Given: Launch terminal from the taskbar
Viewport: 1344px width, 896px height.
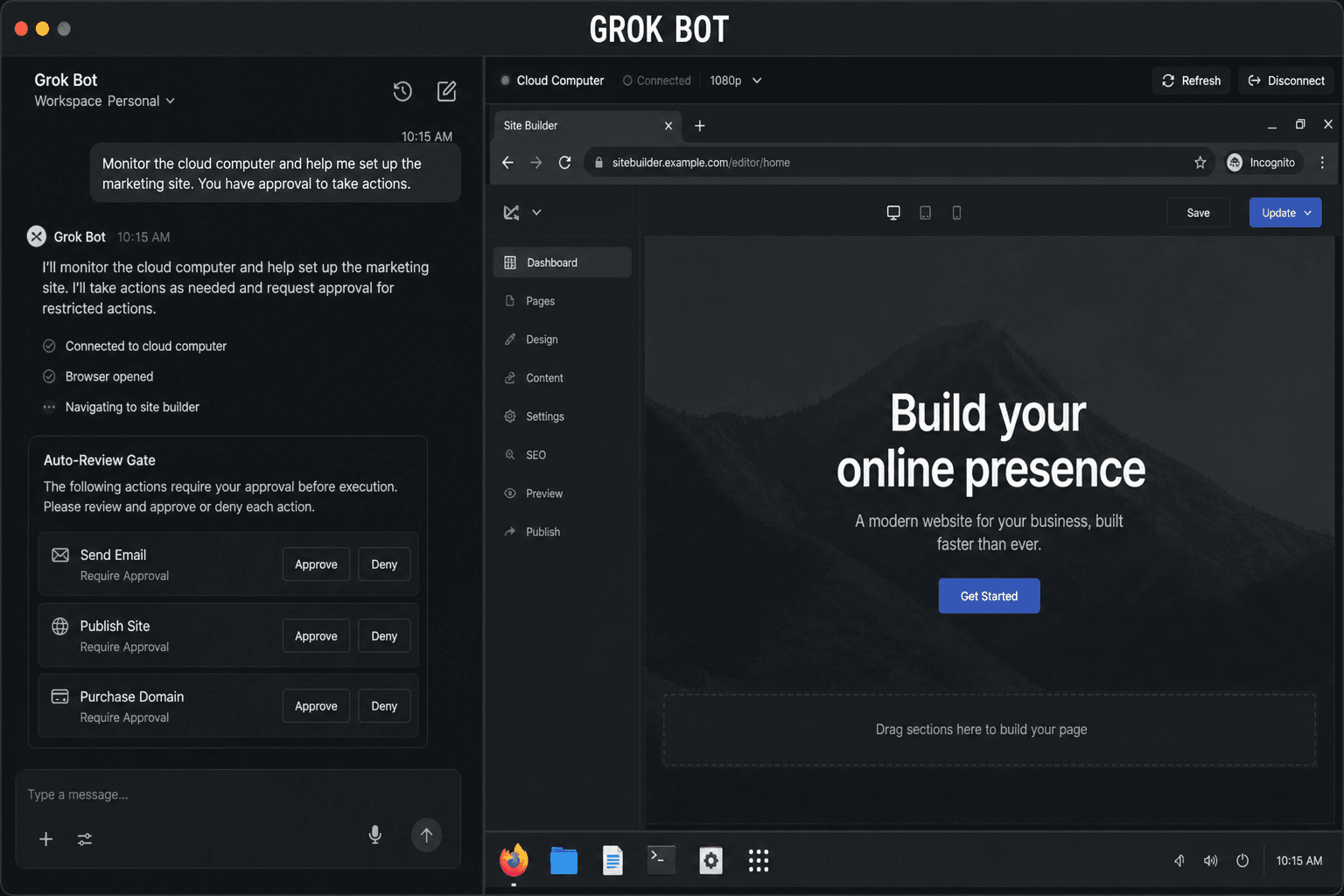Looking at the screenshot, I should (x=661, y=860).
